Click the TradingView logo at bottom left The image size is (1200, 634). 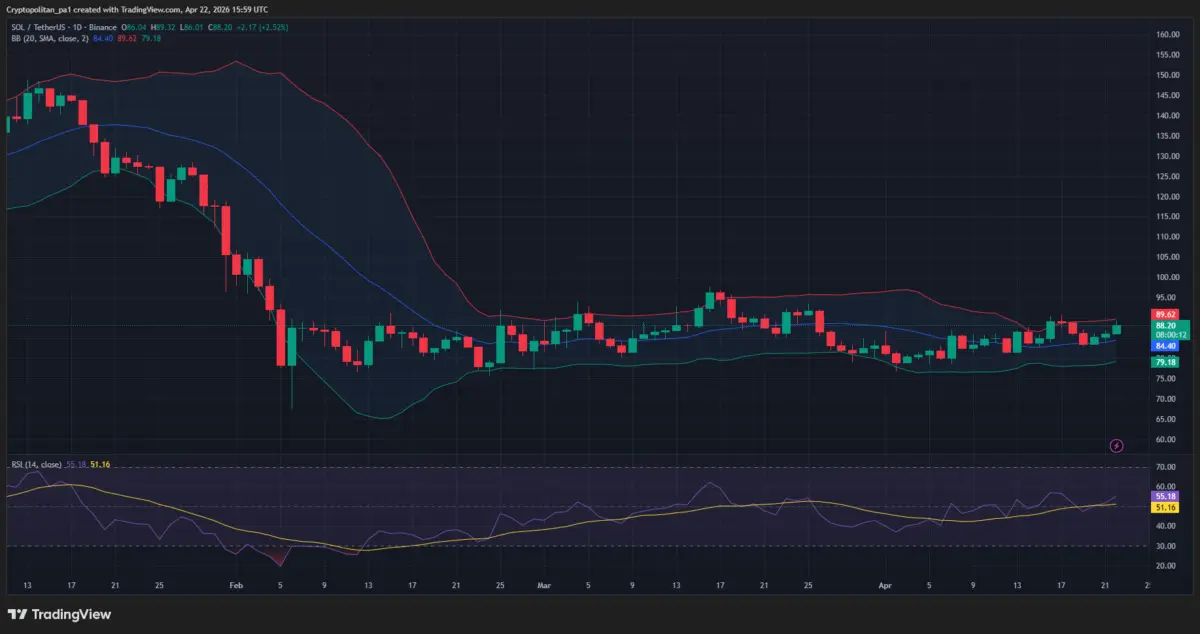point(59,614)
